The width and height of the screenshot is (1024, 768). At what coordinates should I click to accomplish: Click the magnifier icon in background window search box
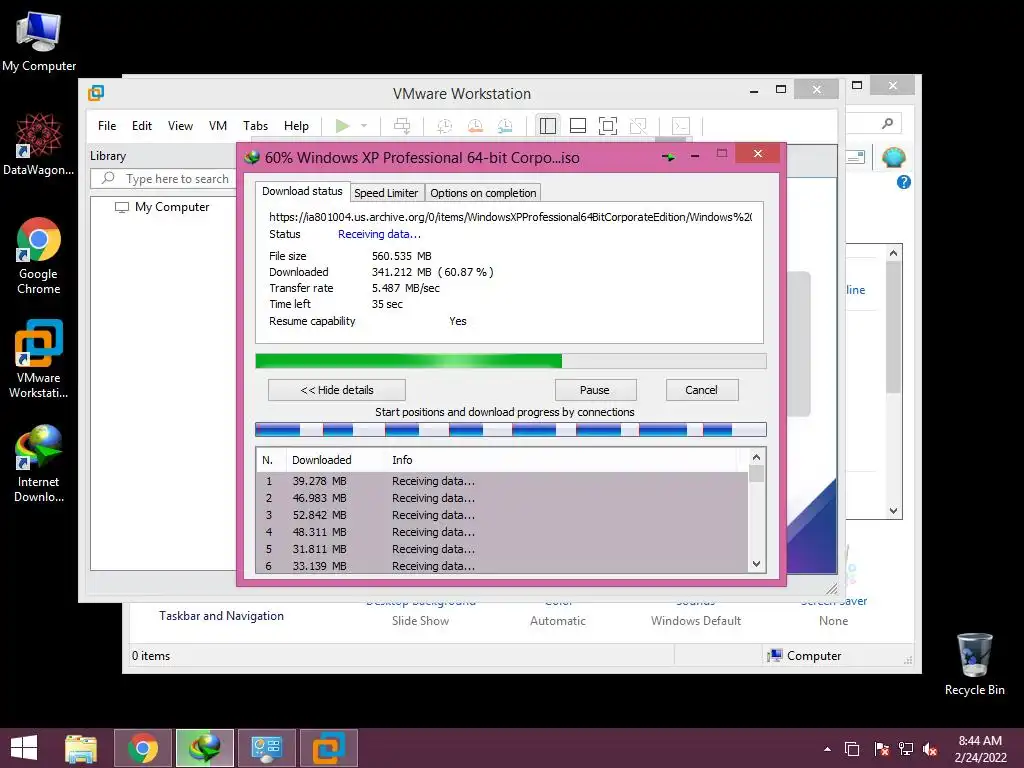[x=888, y=123]
